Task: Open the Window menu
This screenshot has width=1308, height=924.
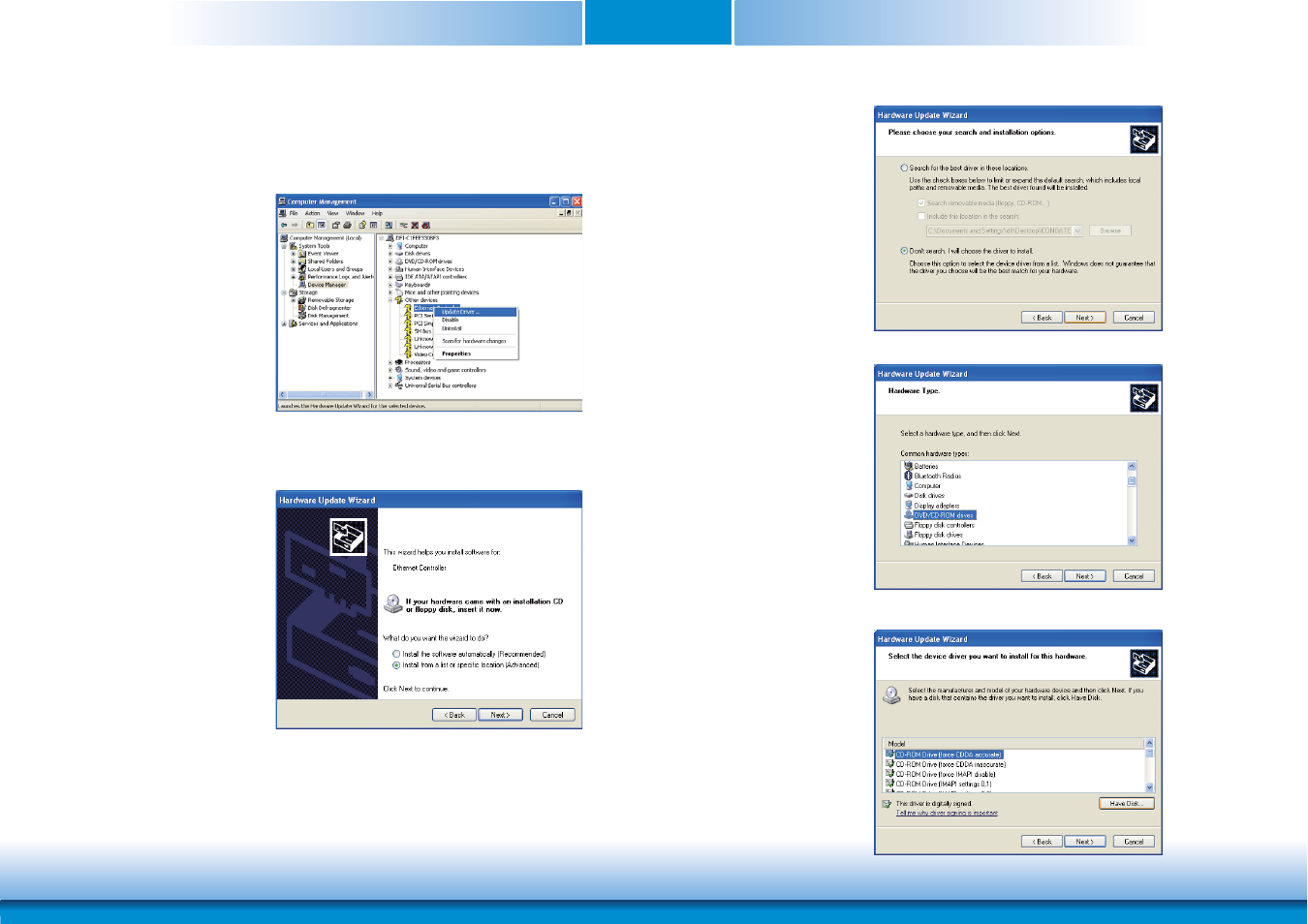Action: [x=355, y=213]
